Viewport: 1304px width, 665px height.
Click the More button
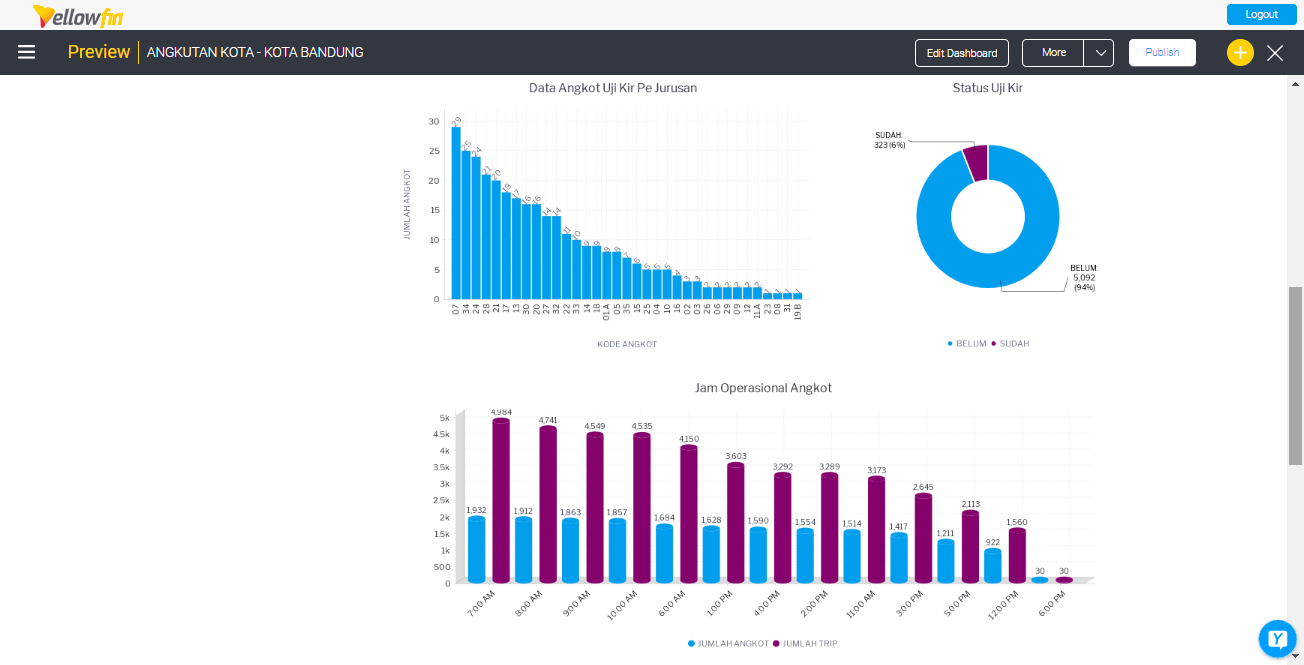[1053, 53]
